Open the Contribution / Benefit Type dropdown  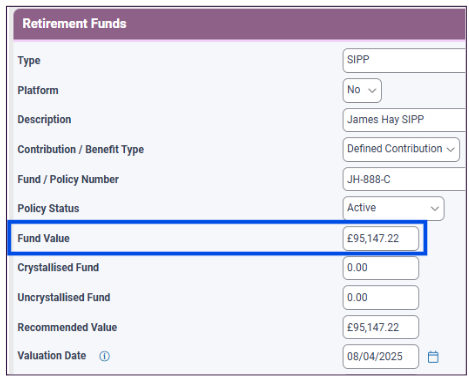click(401, 149)
